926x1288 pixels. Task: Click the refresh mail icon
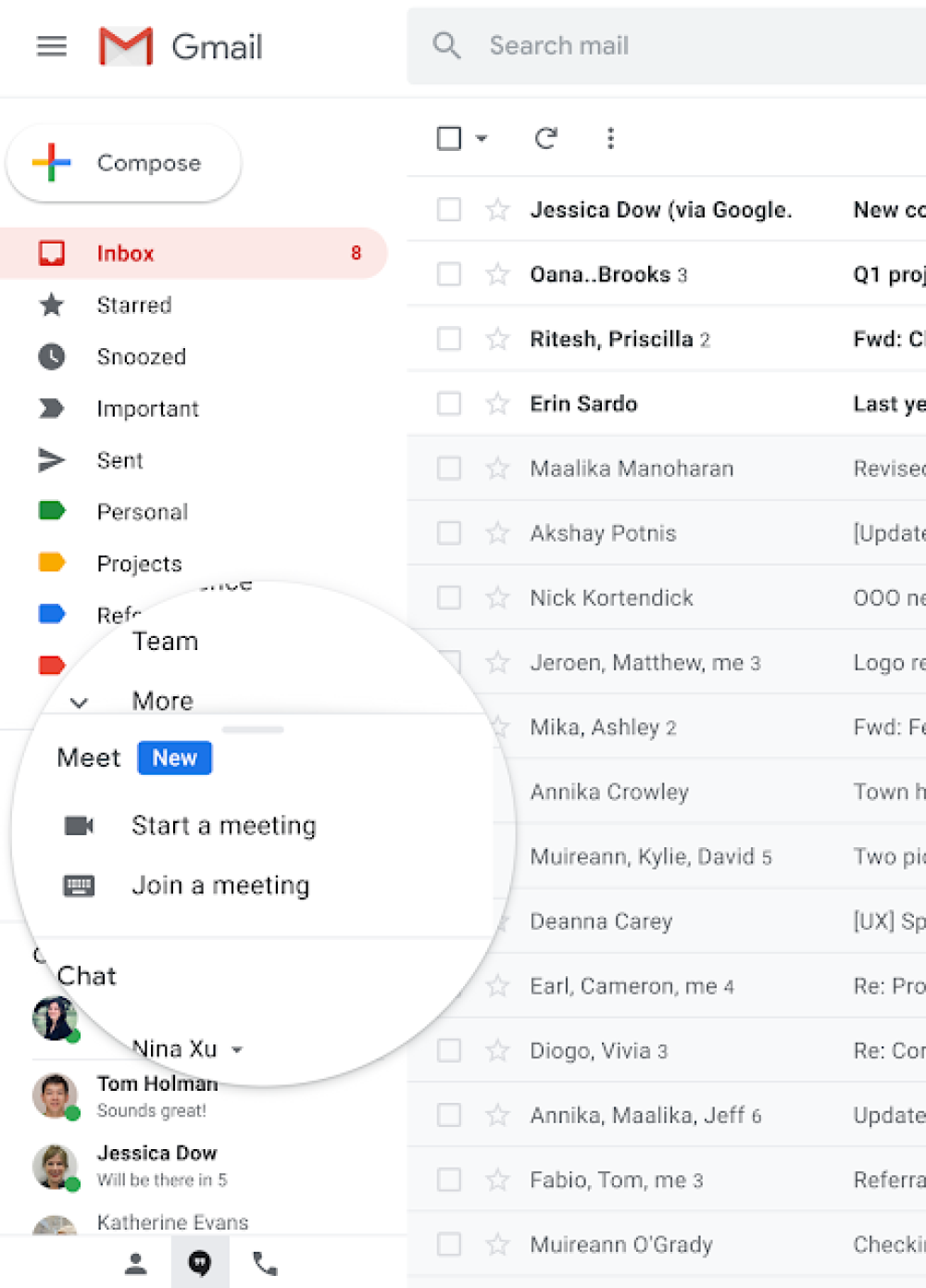545,139
